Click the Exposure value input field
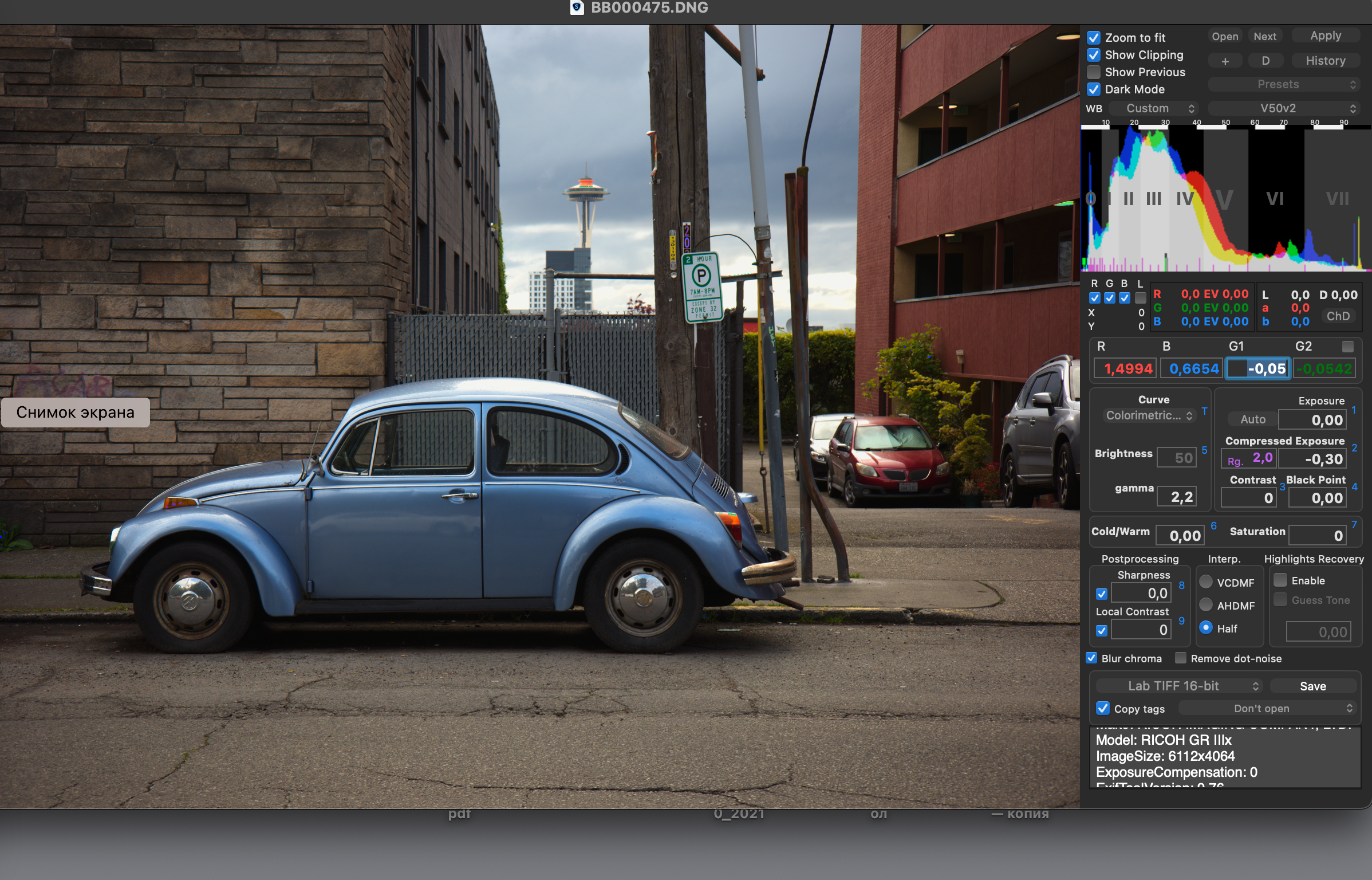Viewport: 1372px width, 880px height. 1312,420
